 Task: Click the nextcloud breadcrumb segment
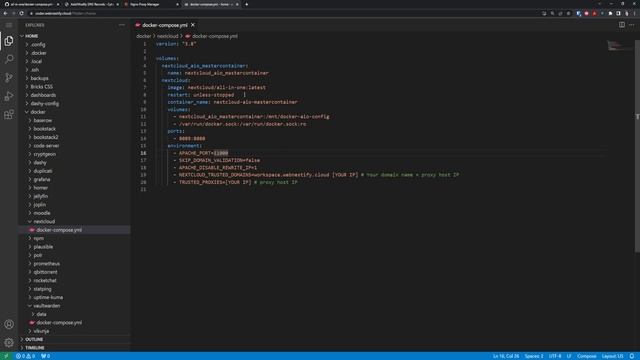(x=168, y=36)
